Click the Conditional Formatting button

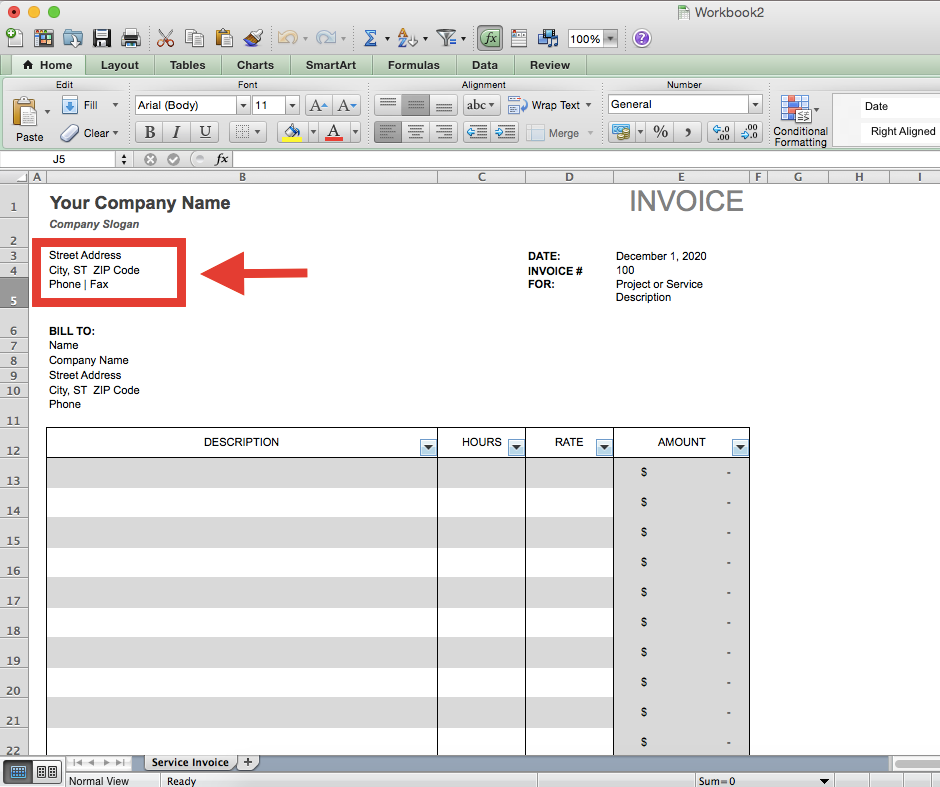(x=800, y=122)
